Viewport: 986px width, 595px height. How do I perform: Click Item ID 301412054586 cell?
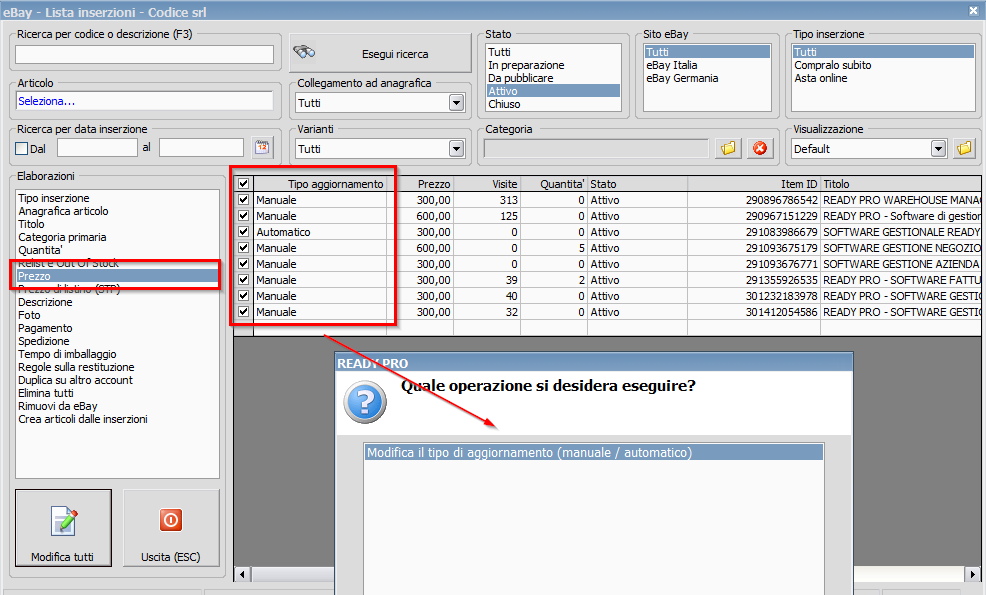pyautogui.click(x=754, y=312)
